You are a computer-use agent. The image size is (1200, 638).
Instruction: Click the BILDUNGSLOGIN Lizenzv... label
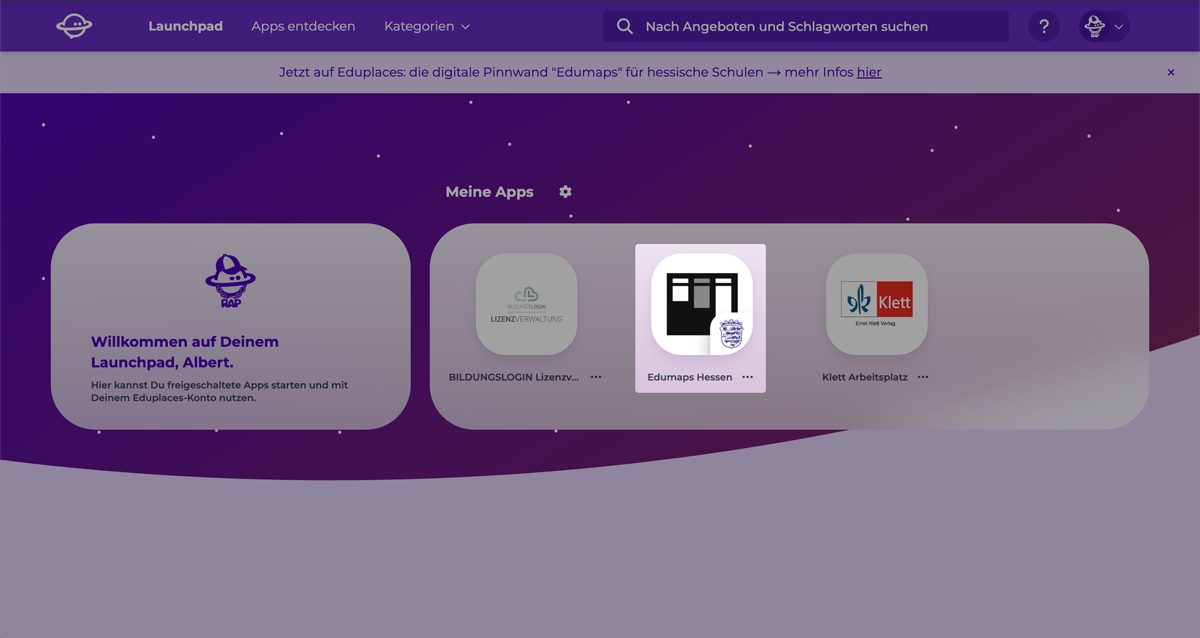pyautogui.click(x=514, y=377)
